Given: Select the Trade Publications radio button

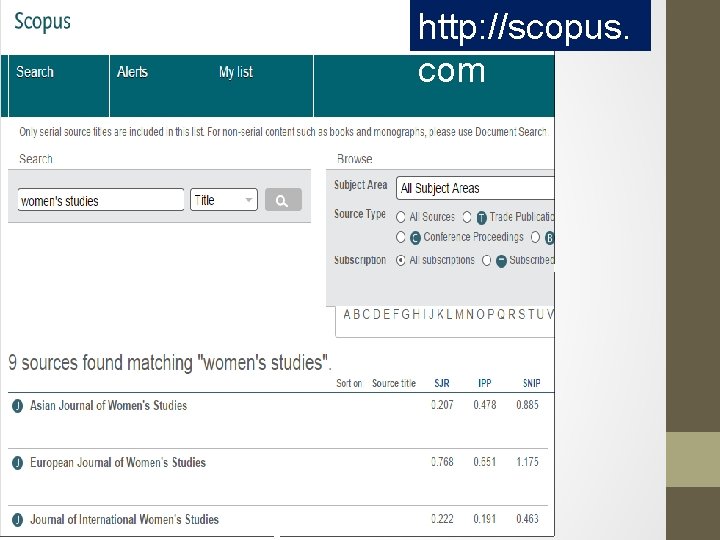Looking at the screenshot, I should [x=467, y=217].
